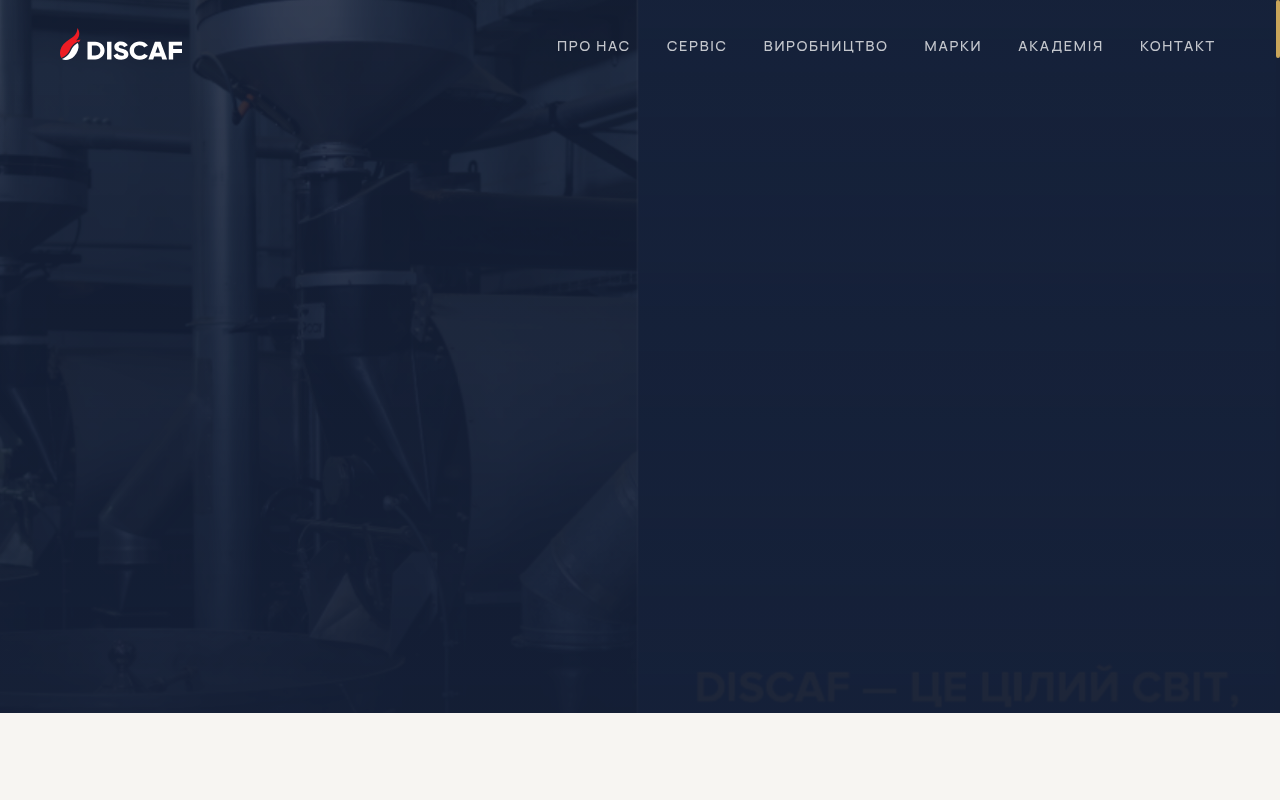Click the word DISCAF in the hero headline

pyautogui.click(x=772, y=688)
